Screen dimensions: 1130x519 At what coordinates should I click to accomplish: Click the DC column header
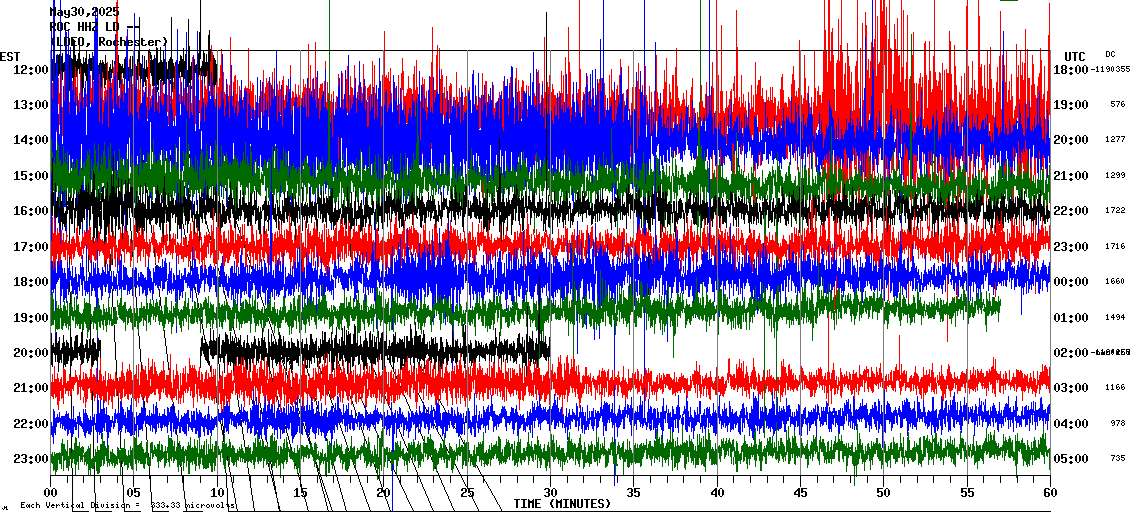click(1110, 54)
